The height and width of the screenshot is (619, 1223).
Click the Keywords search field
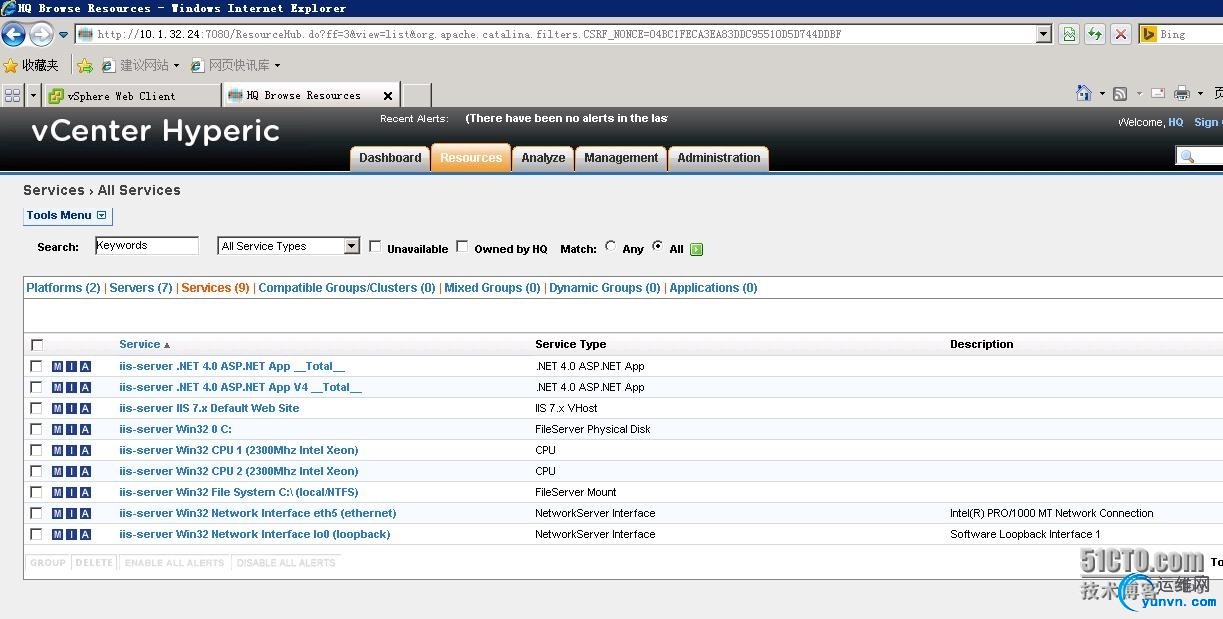(147, 246)
